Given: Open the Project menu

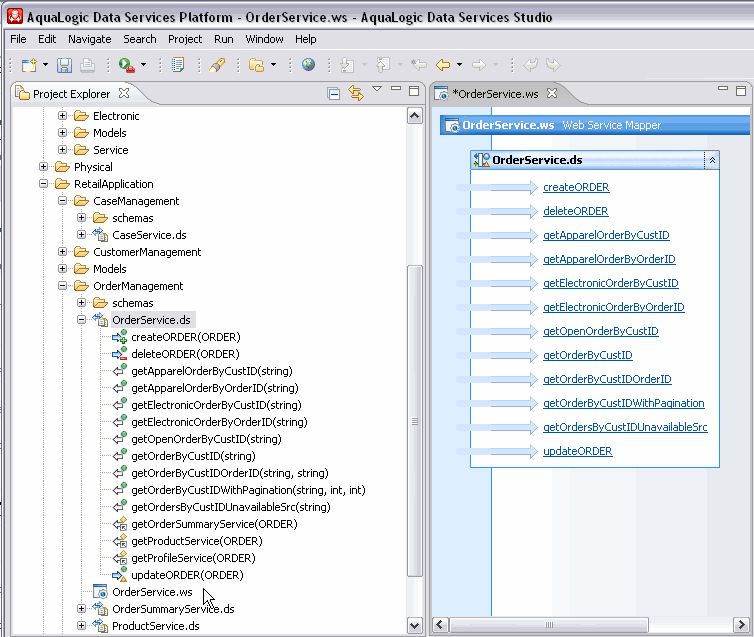Looking at the screenshot, I should [x=185, y=39].
